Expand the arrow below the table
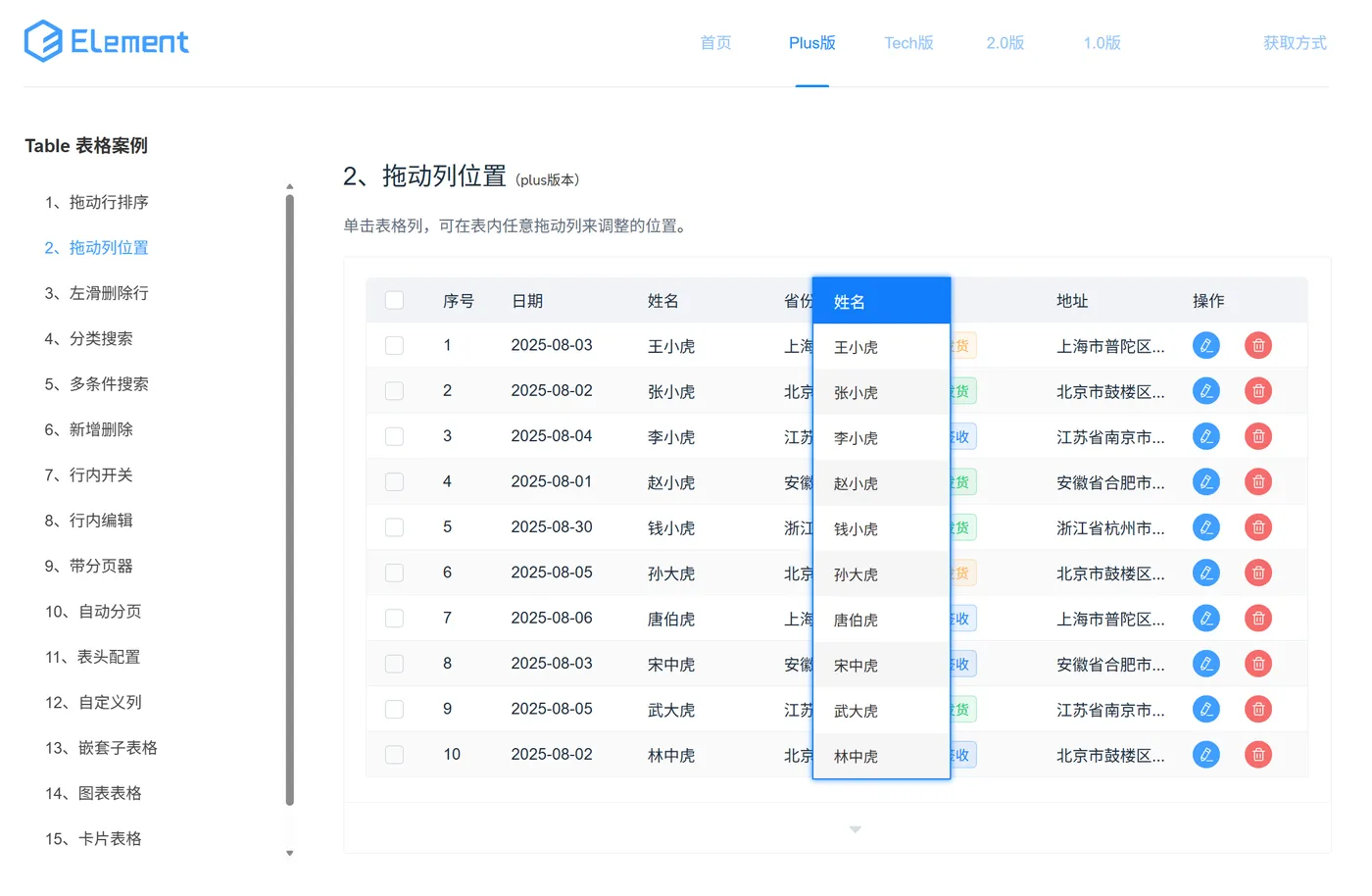The width and height of the screenshot is (1372, 896). point(855,828)
